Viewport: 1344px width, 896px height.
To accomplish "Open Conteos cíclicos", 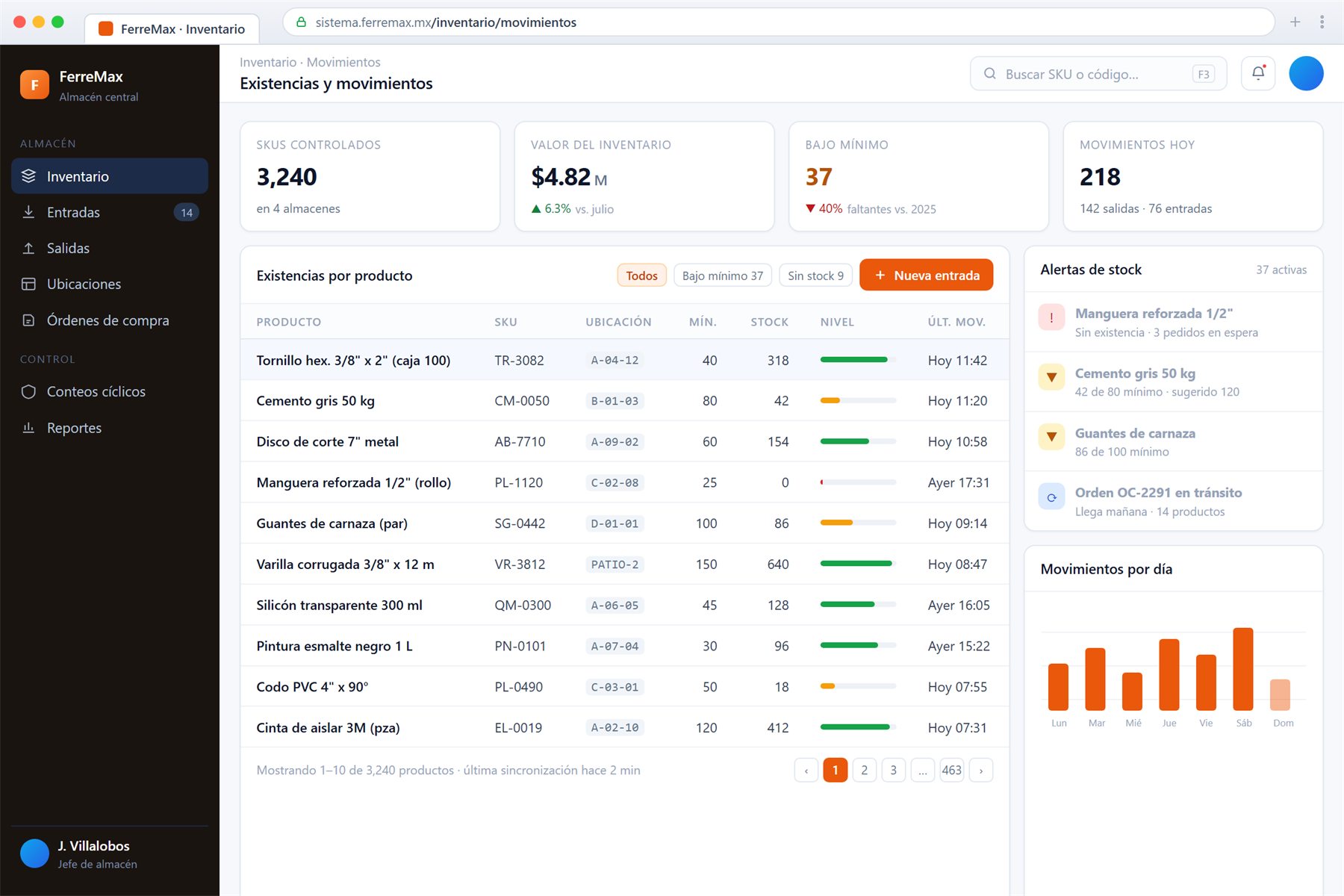I will pos(110,391).
